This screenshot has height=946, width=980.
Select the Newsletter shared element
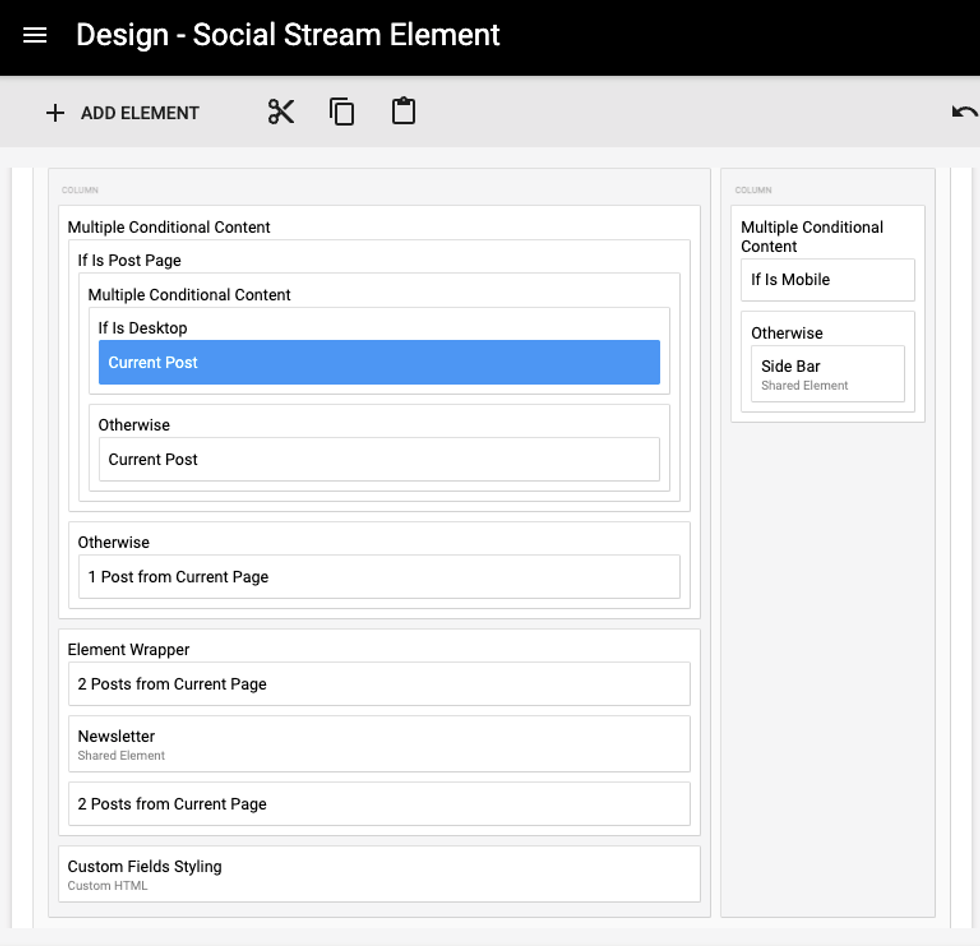(x=379, y=744)
